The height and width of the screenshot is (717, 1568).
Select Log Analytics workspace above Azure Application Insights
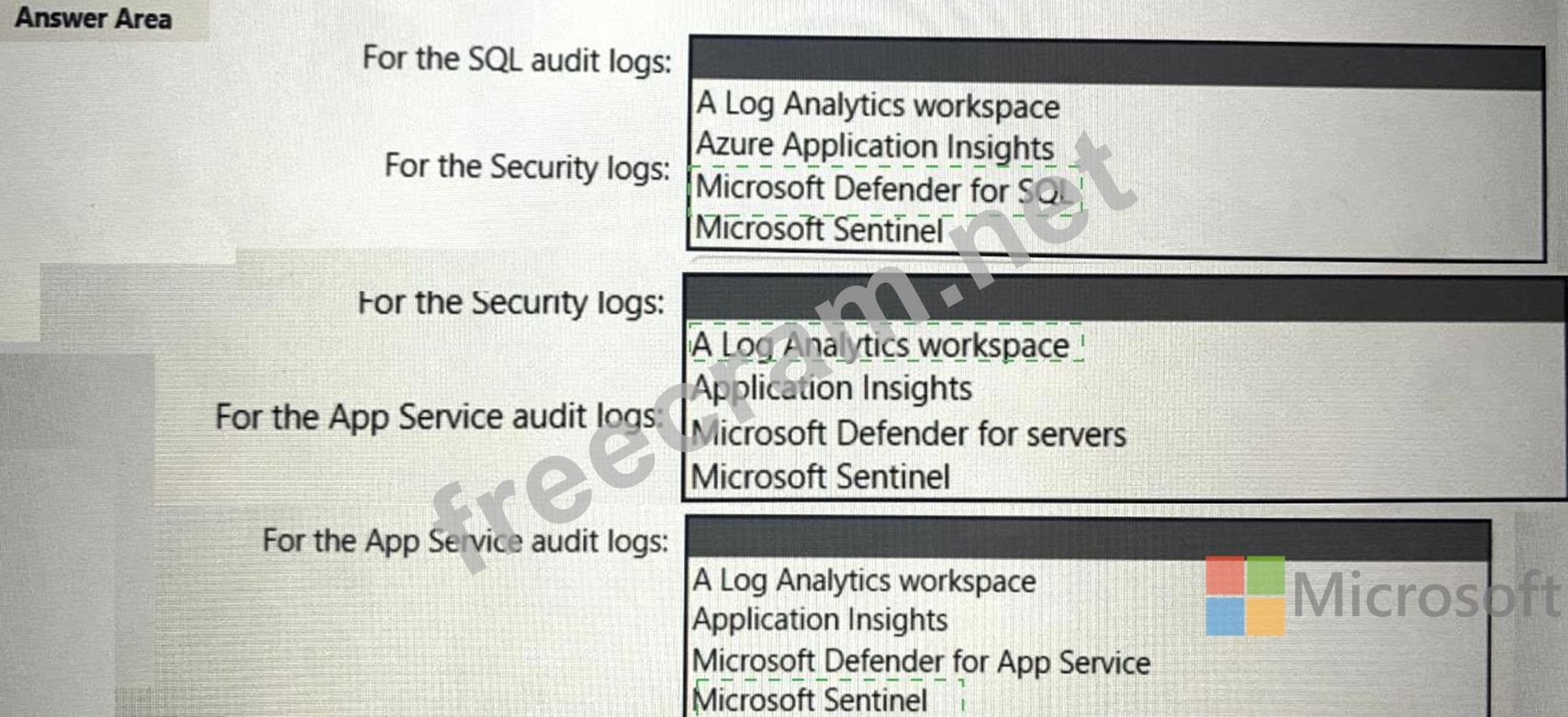coord(878,106)
